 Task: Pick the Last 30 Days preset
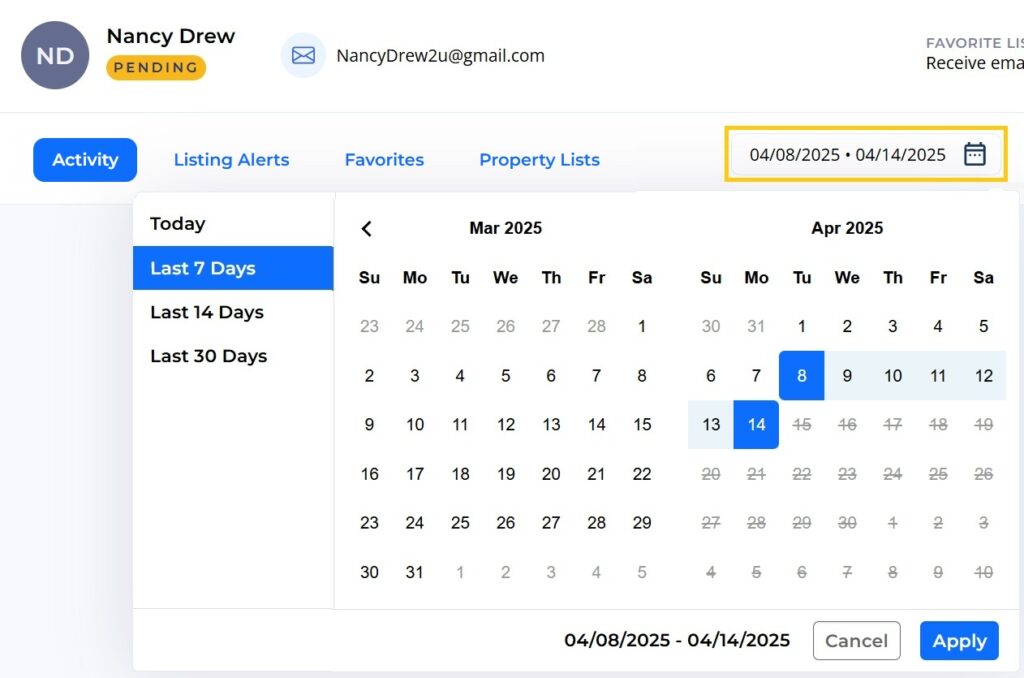coord(209,356)
